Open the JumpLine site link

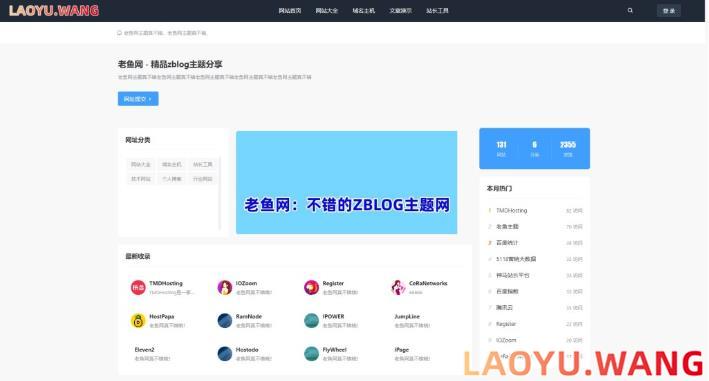click(x=407, y=316)
